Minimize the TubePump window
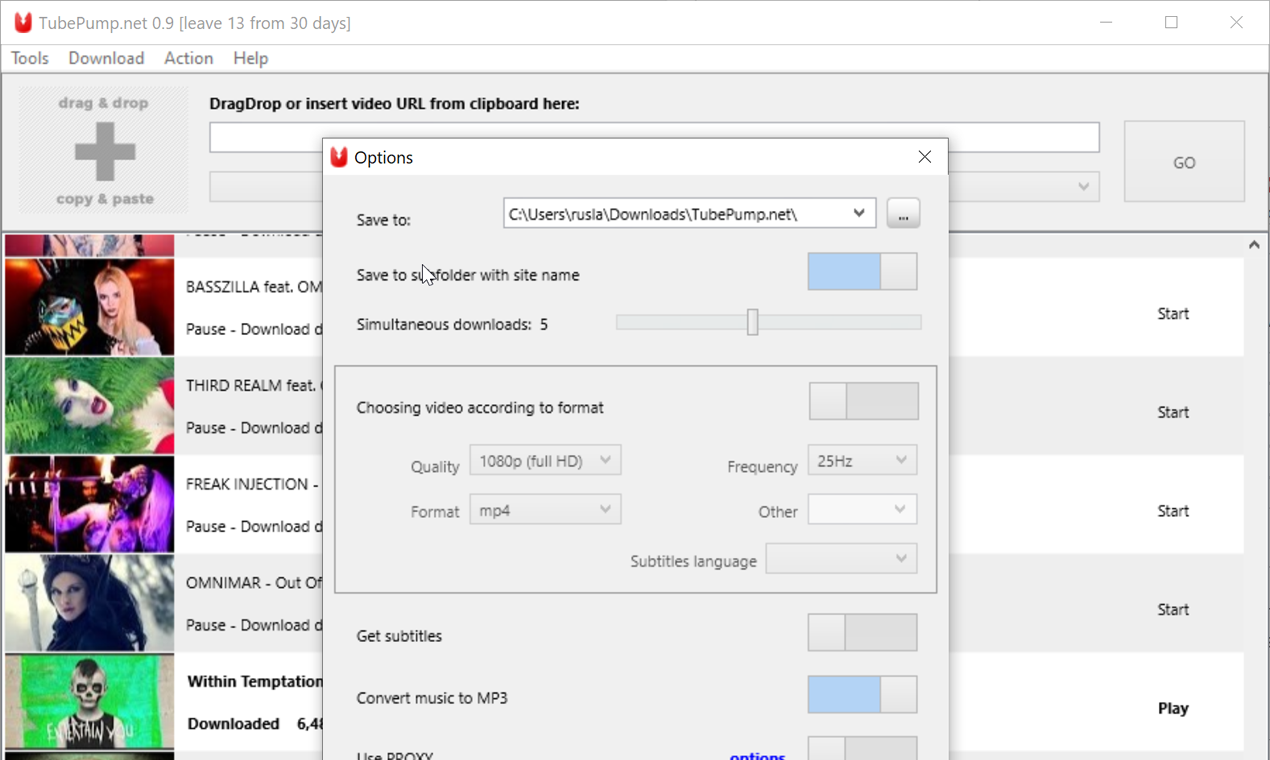 pyautogui.click(x=1106, y=22)
